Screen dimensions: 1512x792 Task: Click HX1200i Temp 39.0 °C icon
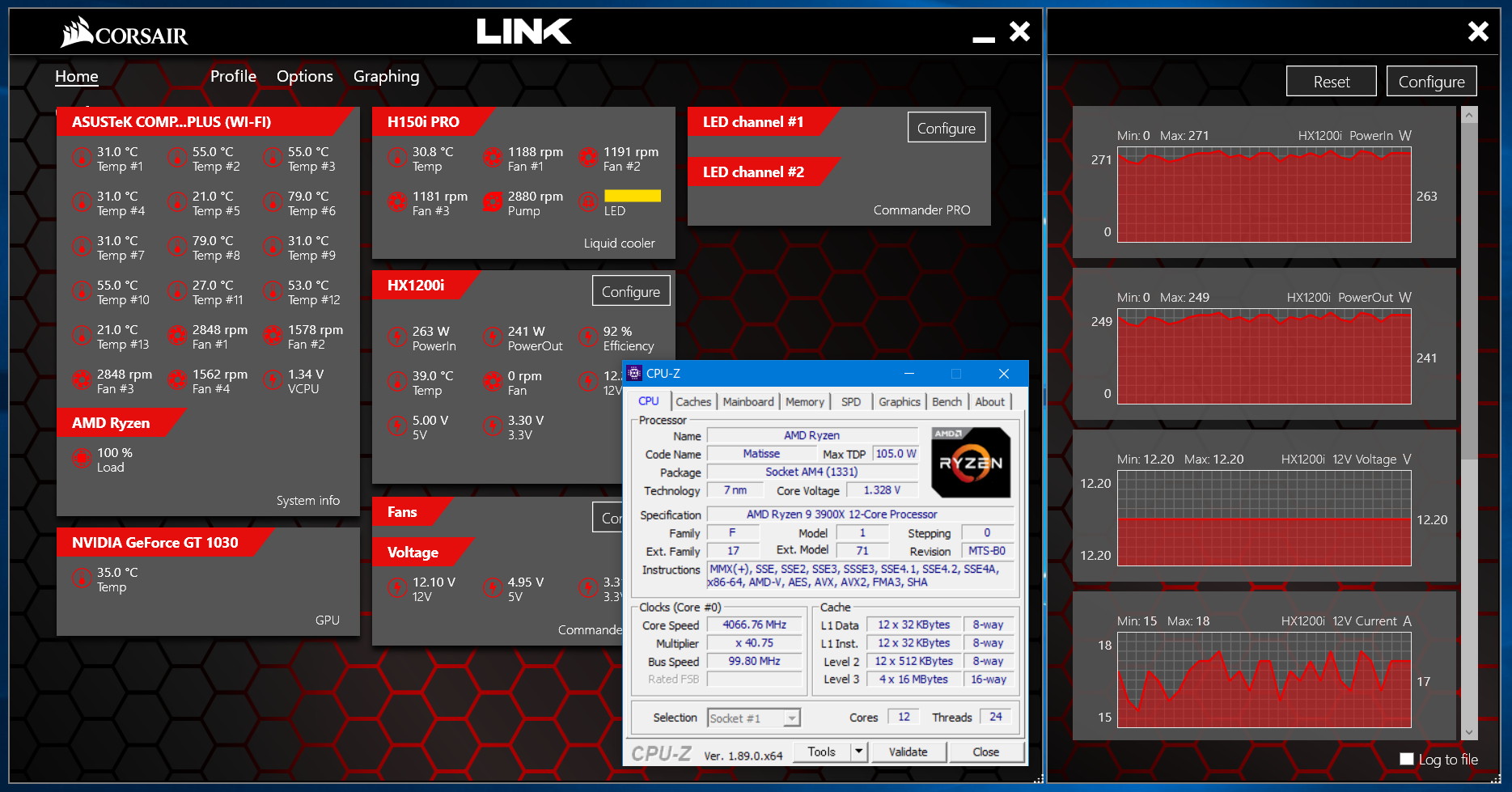397,382
